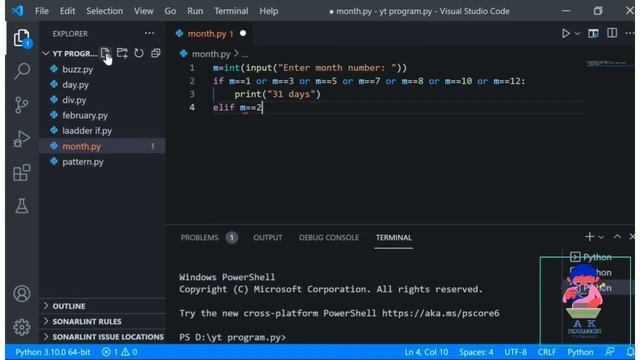Run the Python file with play button
Screen dimensions: 640x360
(565, 33)
